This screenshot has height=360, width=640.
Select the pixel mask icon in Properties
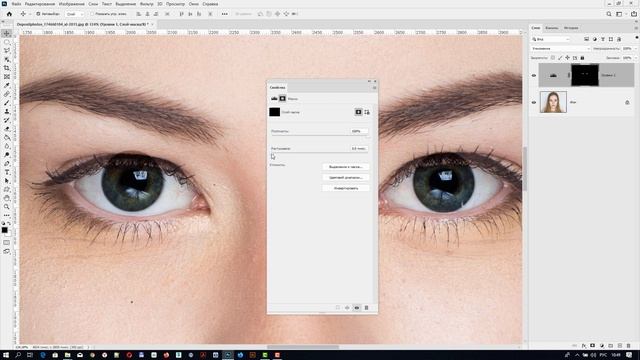click(x=358, y=112)
